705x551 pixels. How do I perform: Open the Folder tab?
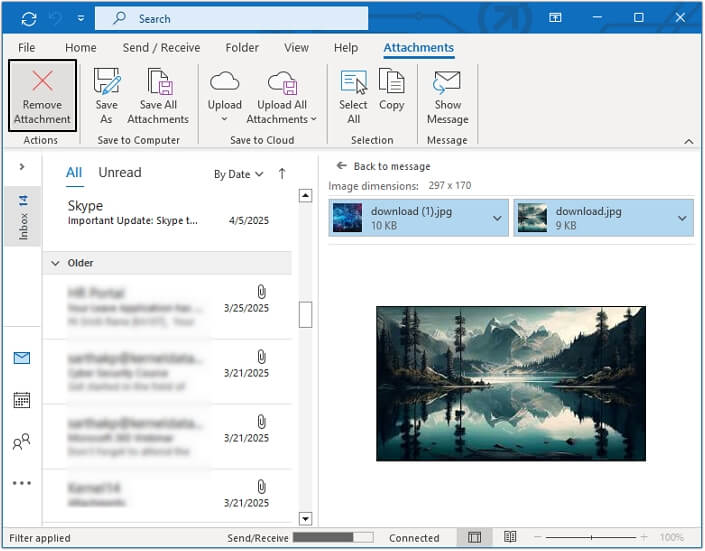click(x=242, y=48)
